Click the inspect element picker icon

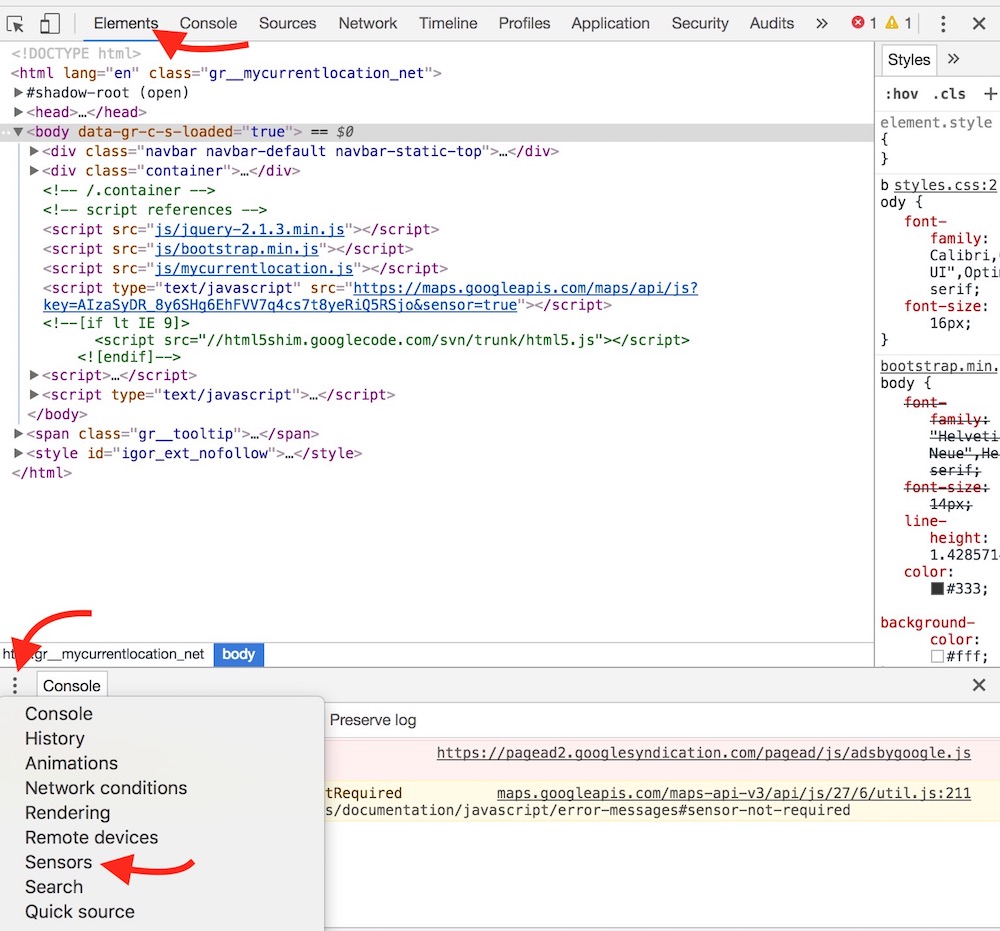coord(17,23)
